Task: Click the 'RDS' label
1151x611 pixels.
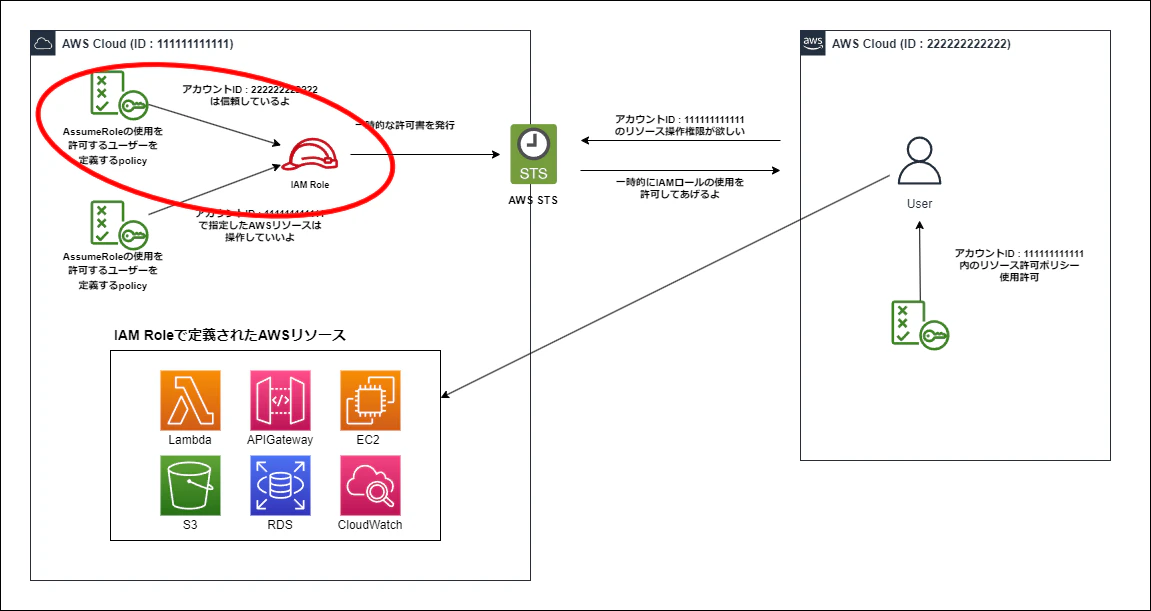Action: pyautogui.click(x=280, y=526)
